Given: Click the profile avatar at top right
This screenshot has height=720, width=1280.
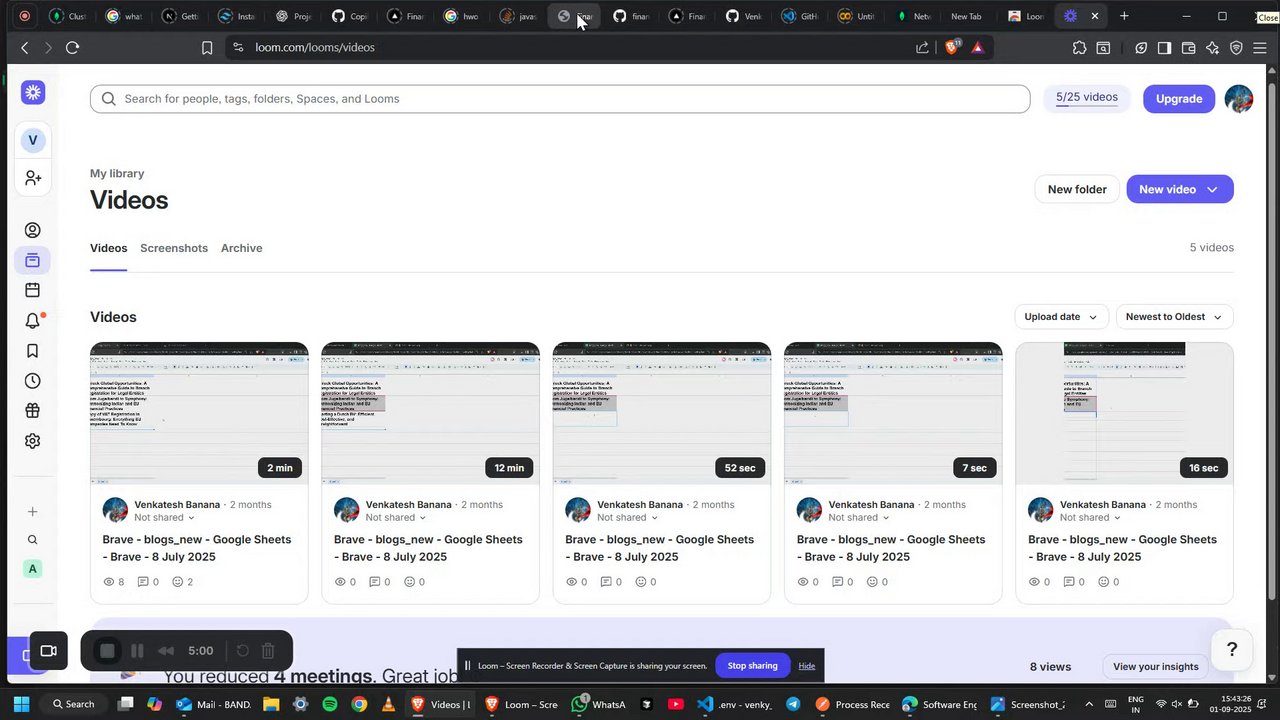Looking at the screenshot, I should 1239,98.
